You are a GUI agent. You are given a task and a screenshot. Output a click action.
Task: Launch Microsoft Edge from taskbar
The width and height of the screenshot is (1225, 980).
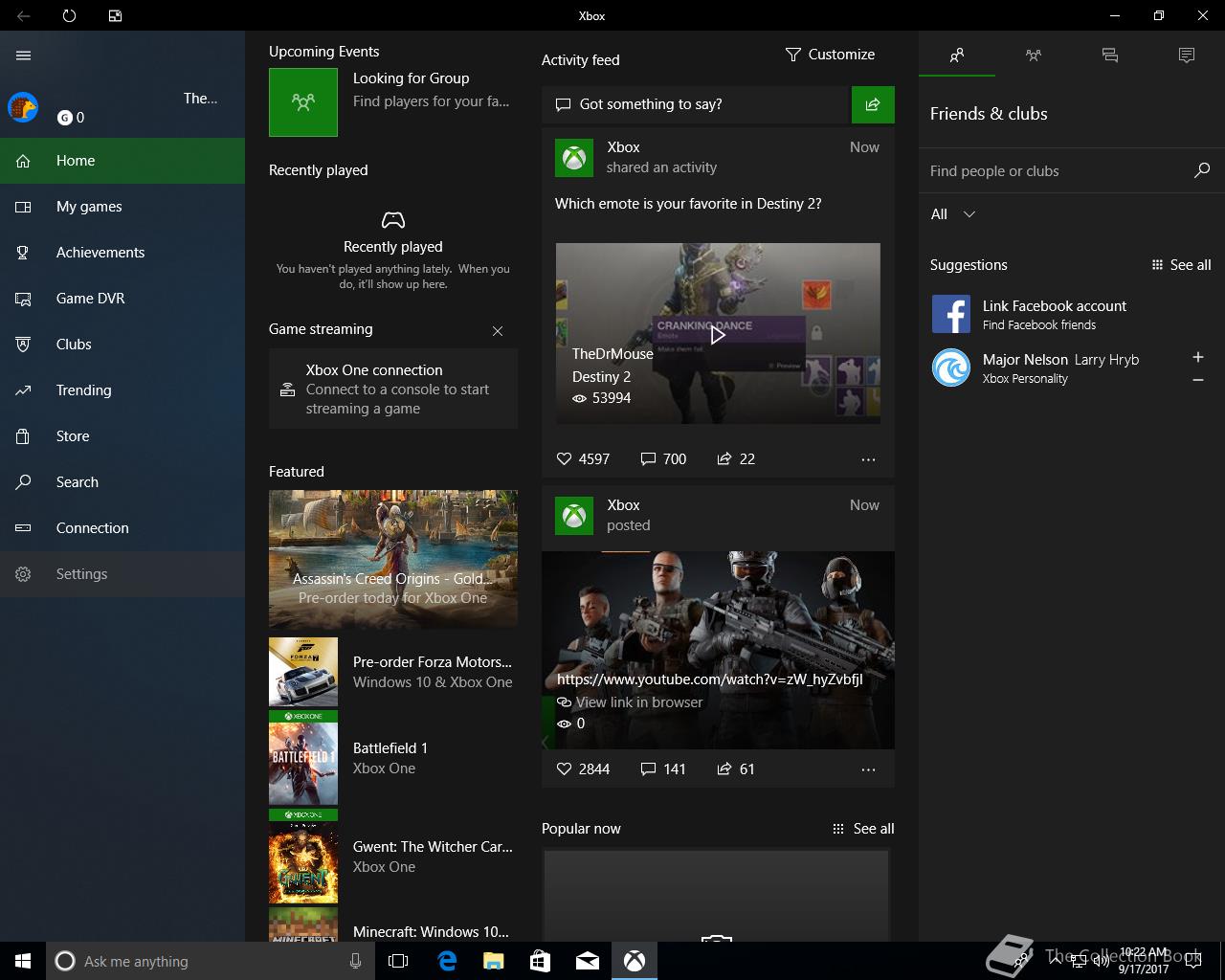click(447, 961)
